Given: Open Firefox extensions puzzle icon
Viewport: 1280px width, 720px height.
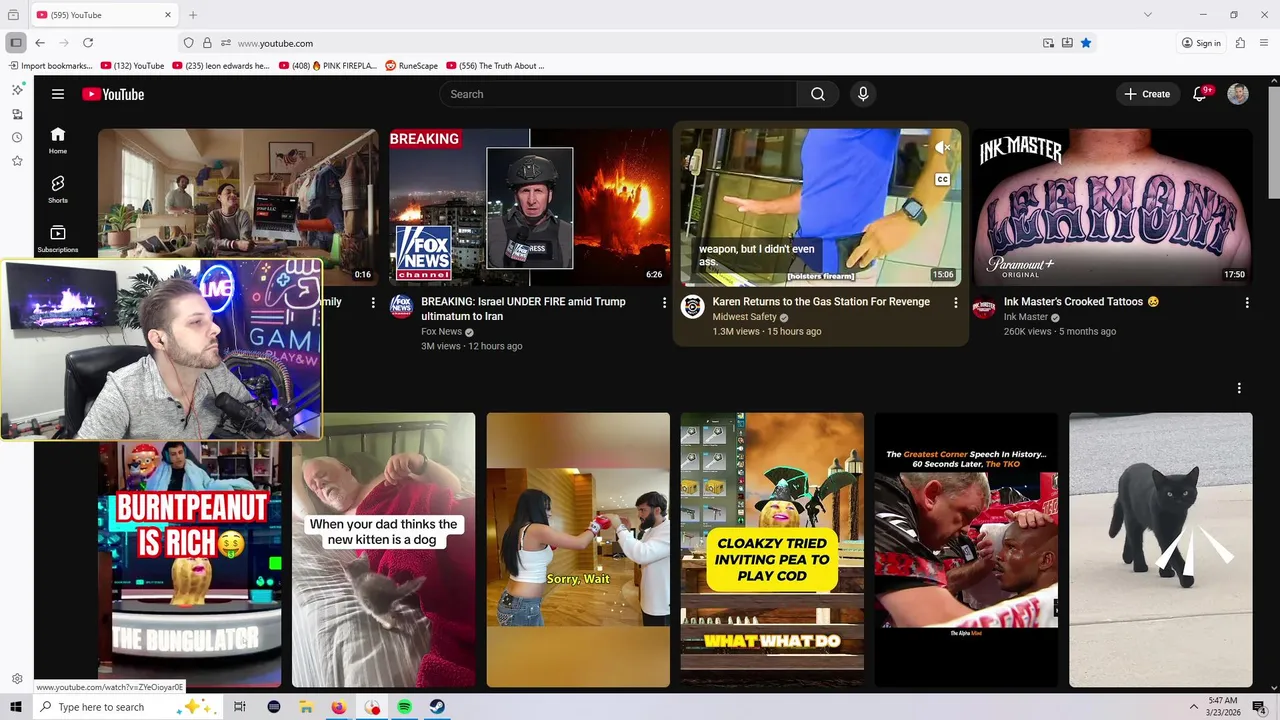Looking at the screenshot, I should click(1240, 43).
